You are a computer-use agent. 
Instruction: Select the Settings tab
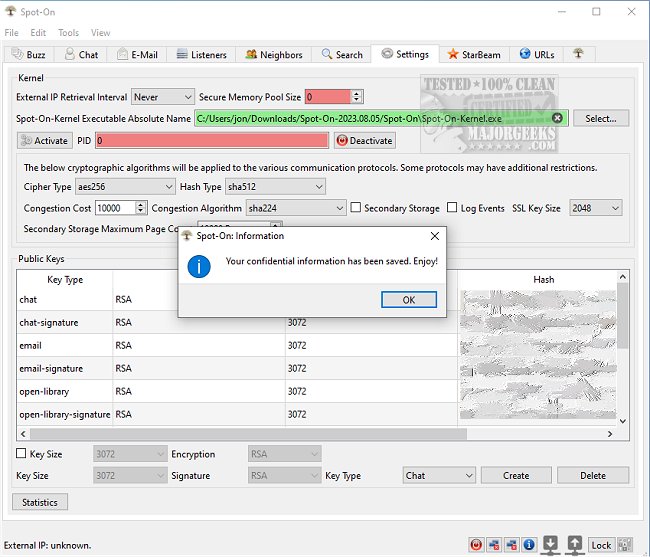[405, 54]
